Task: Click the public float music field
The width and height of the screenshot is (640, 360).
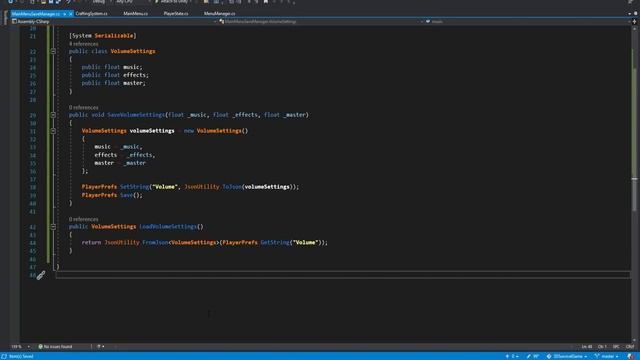Action: (112, 67)
